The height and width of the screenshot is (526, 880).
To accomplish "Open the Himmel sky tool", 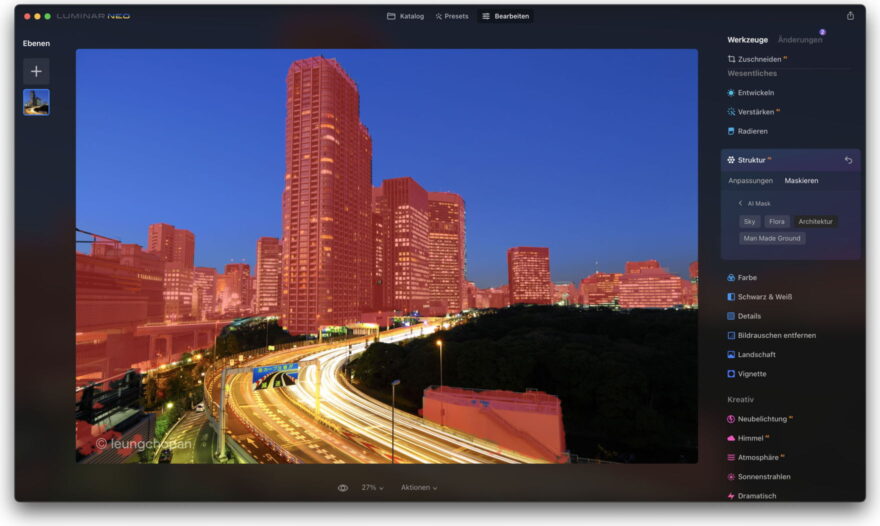I will pyautogui.click(x=752, y=438).
